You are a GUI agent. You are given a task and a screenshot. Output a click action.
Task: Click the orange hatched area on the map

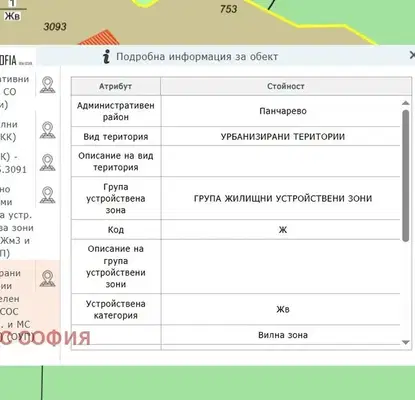point(100,38)
